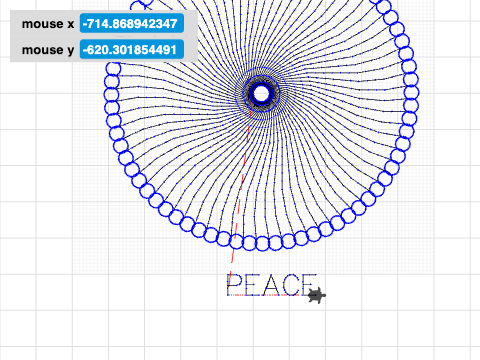Click the letter C in PEACE
This screenshot has width=480, height=360.
coord(290,285)
